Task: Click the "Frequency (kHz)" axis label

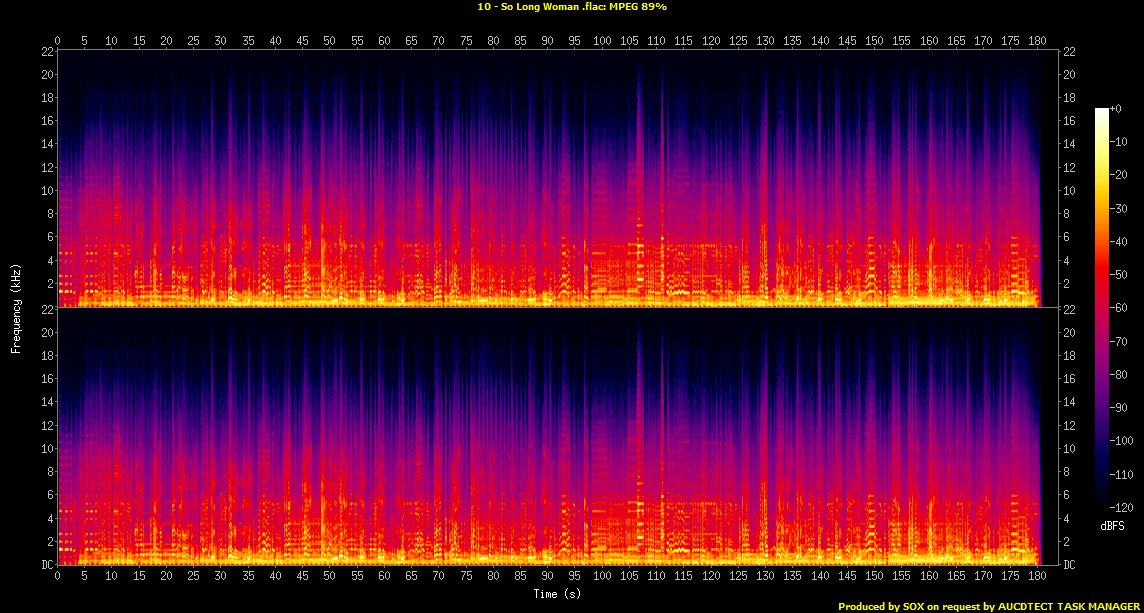Action: [15, 307]
